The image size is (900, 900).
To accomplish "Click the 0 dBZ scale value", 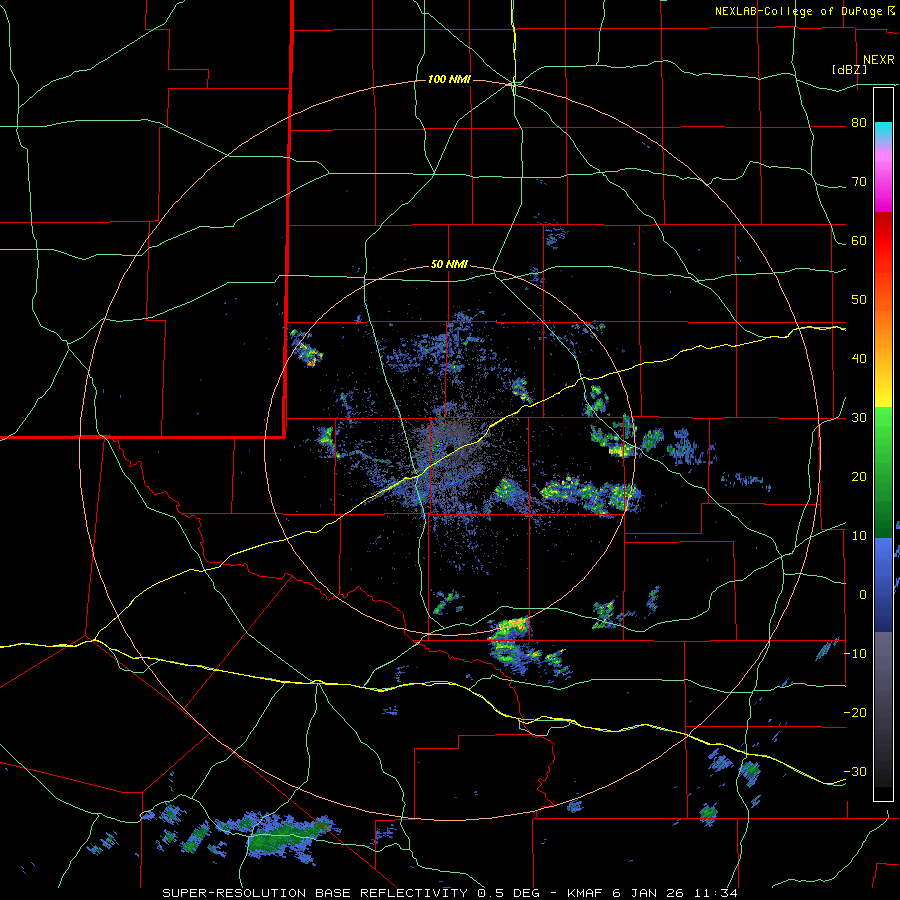I will point(863,595).
